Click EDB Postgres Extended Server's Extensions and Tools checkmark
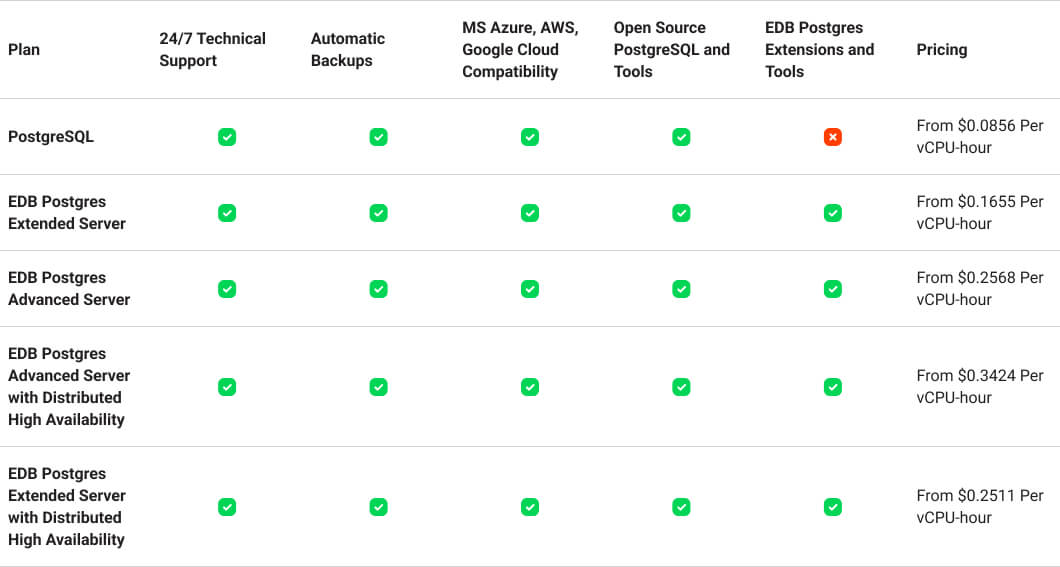The height and width of the screenshot is (567, 1060). [x=832, y=213]
